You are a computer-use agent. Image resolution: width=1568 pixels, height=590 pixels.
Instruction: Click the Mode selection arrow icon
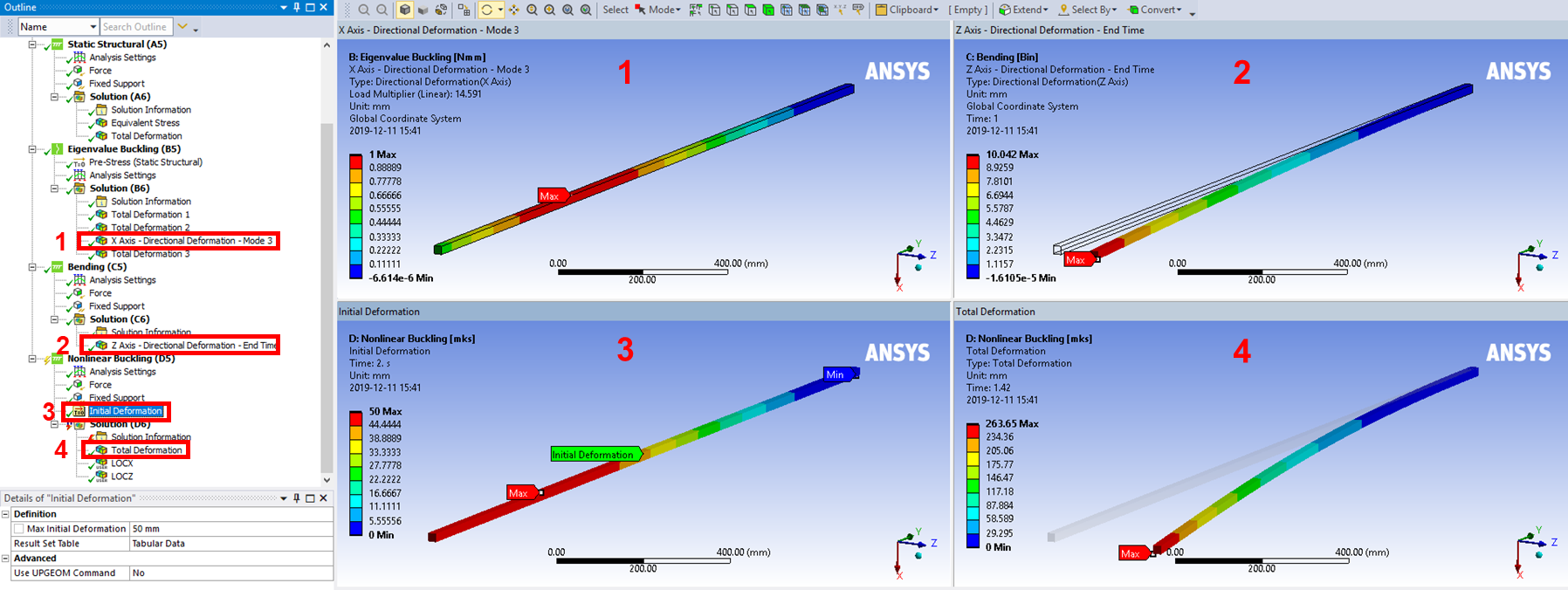click(x=640, y=10)
